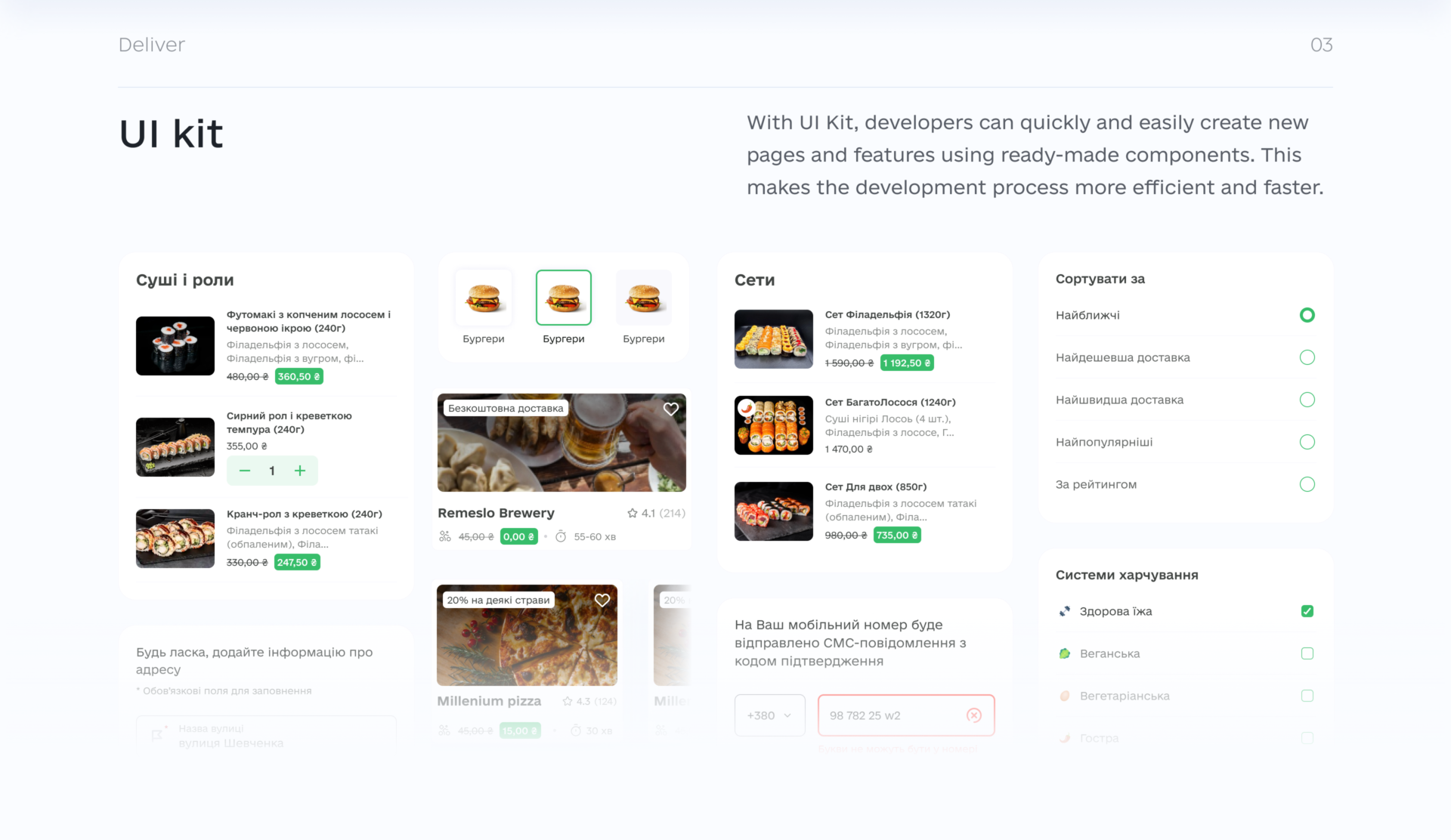This screenshot has height=840, width=1451.
Task: Click the Здорова їжа diet icon
Action: (x=1064, y=611)
